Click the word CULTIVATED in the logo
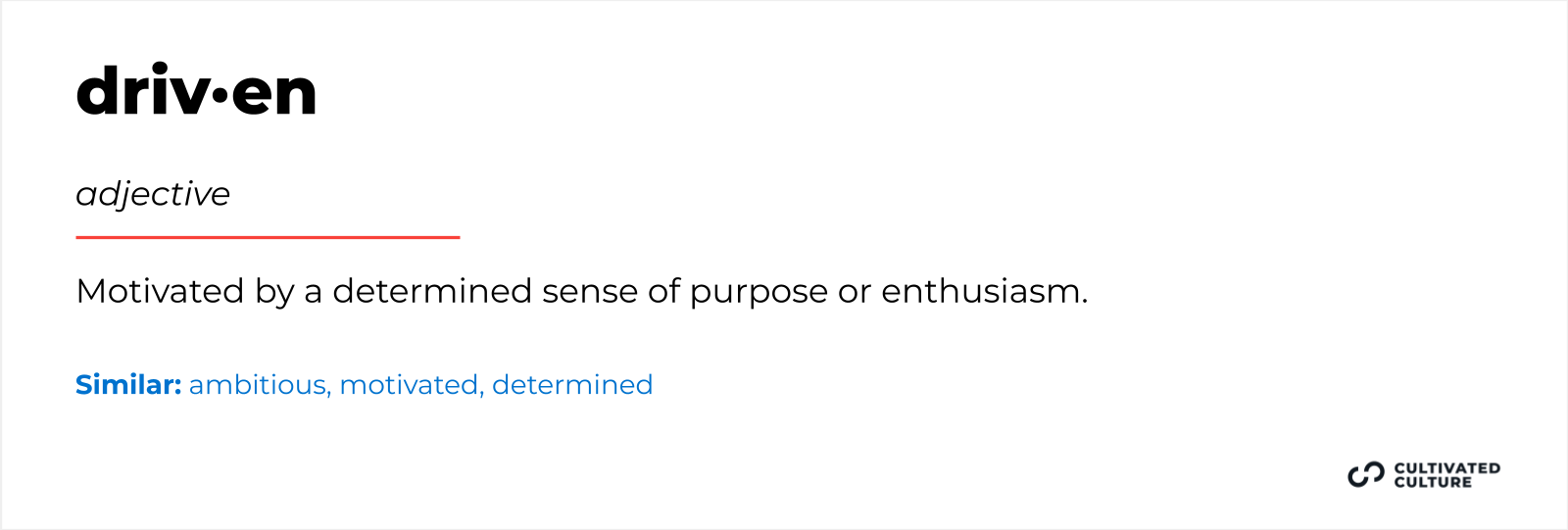Screen dimensions: 1568x530 click(1446, 468)
